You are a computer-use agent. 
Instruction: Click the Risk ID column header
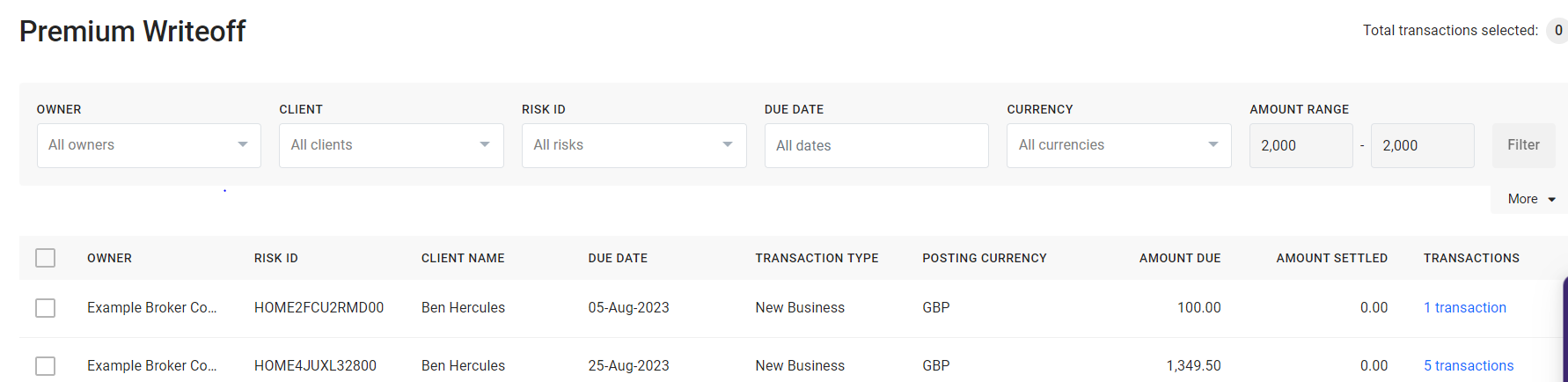point(276,258)
